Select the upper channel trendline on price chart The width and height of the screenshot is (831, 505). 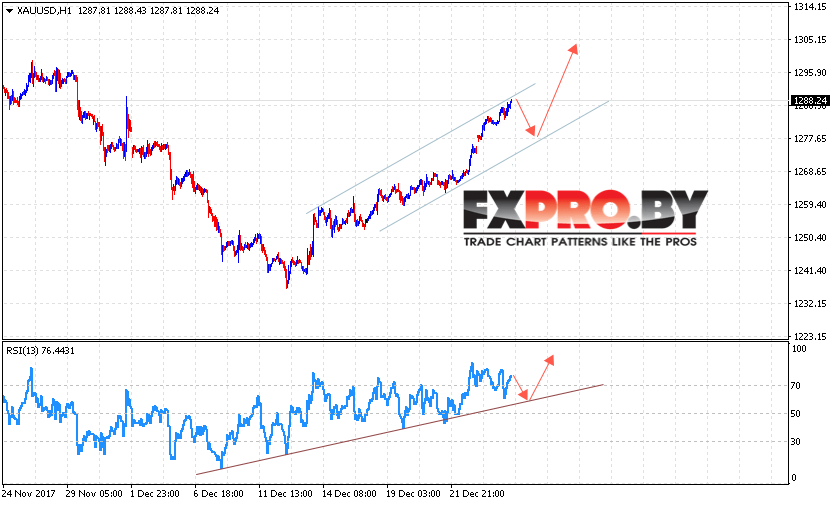click(421, 148)
